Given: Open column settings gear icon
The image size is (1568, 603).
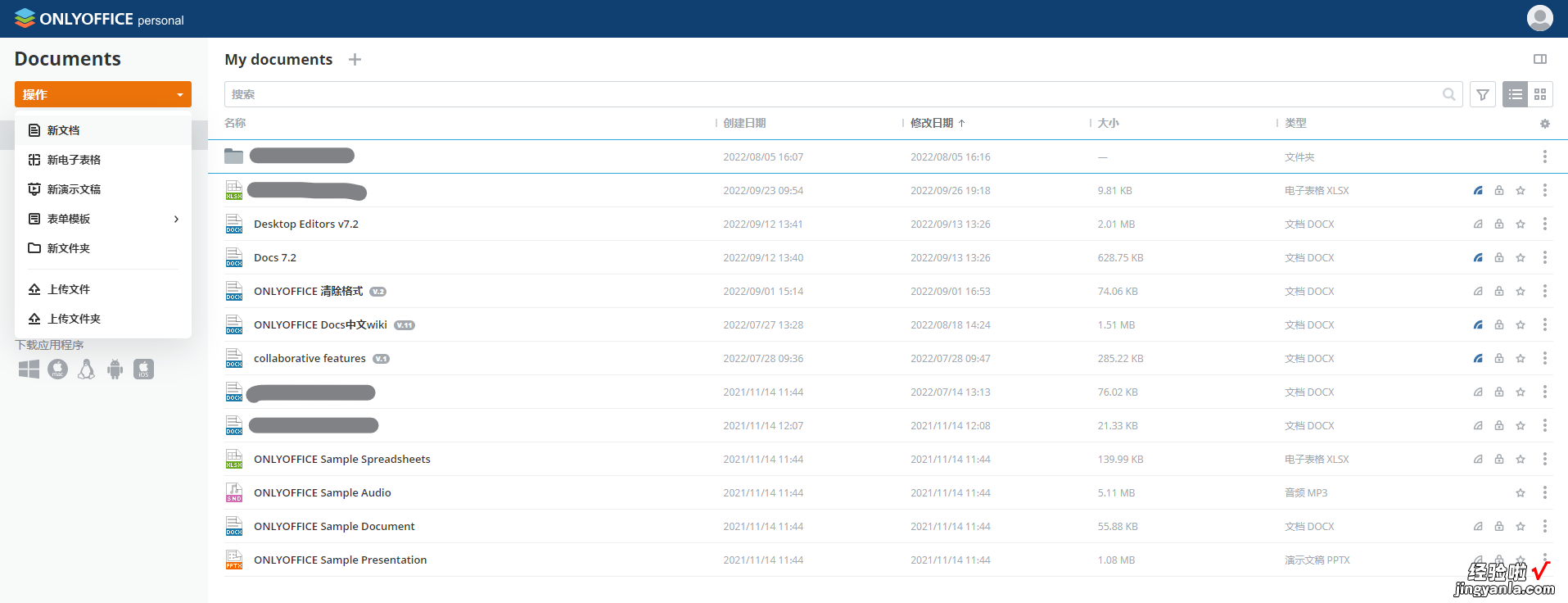Looking at the screenshot, I should click(x=1544, y=124).
